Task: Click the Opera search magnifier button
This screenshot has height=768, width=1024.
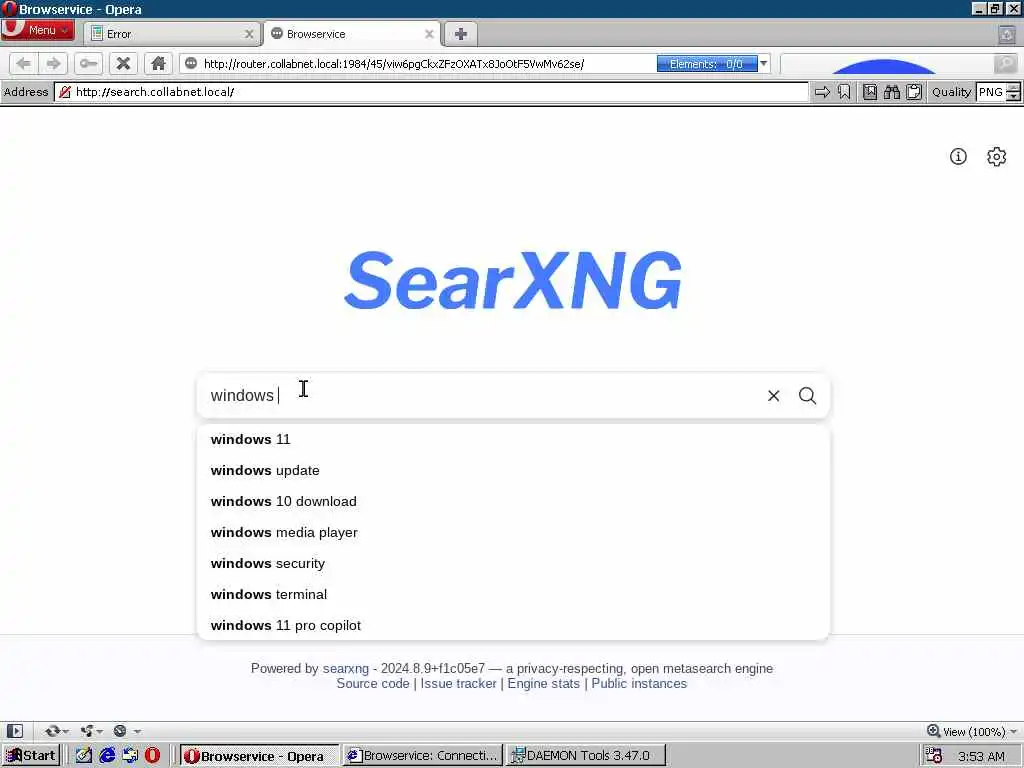Action: coord(1005,63)
